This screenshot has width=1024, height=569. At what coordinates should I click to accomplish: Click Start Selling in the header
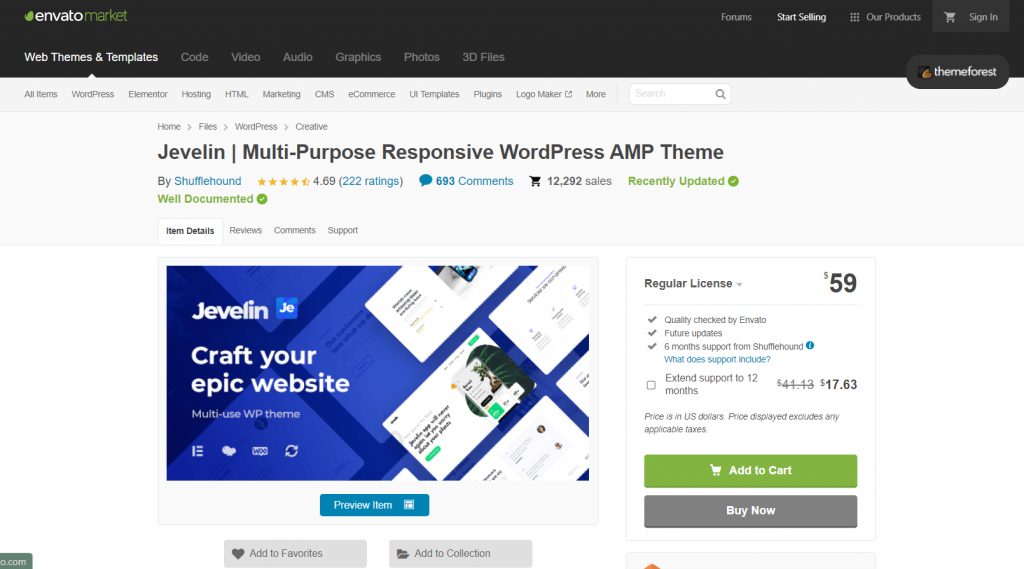tap(801, 17)
